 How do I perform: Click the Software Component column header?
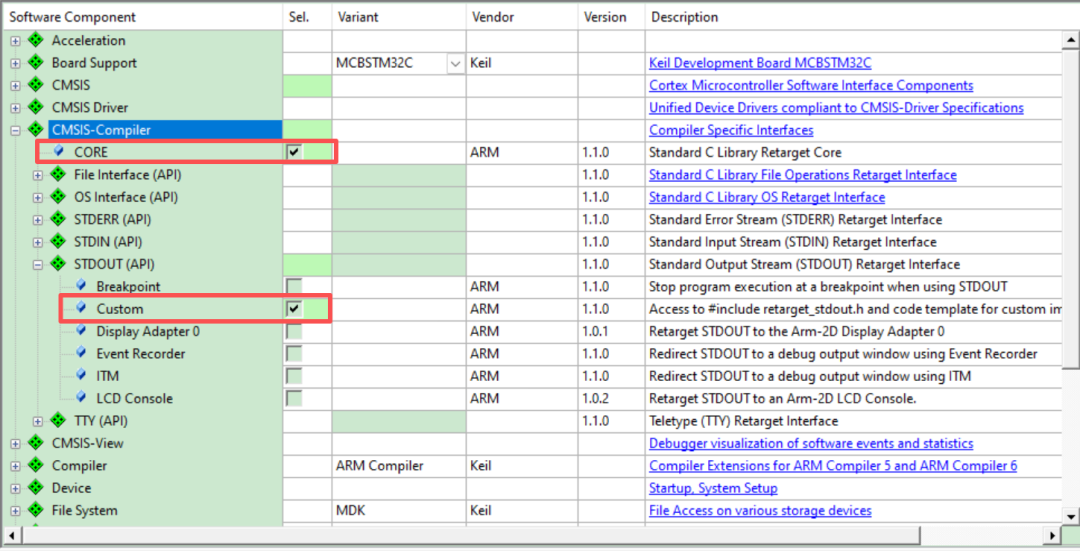[72, 17]
